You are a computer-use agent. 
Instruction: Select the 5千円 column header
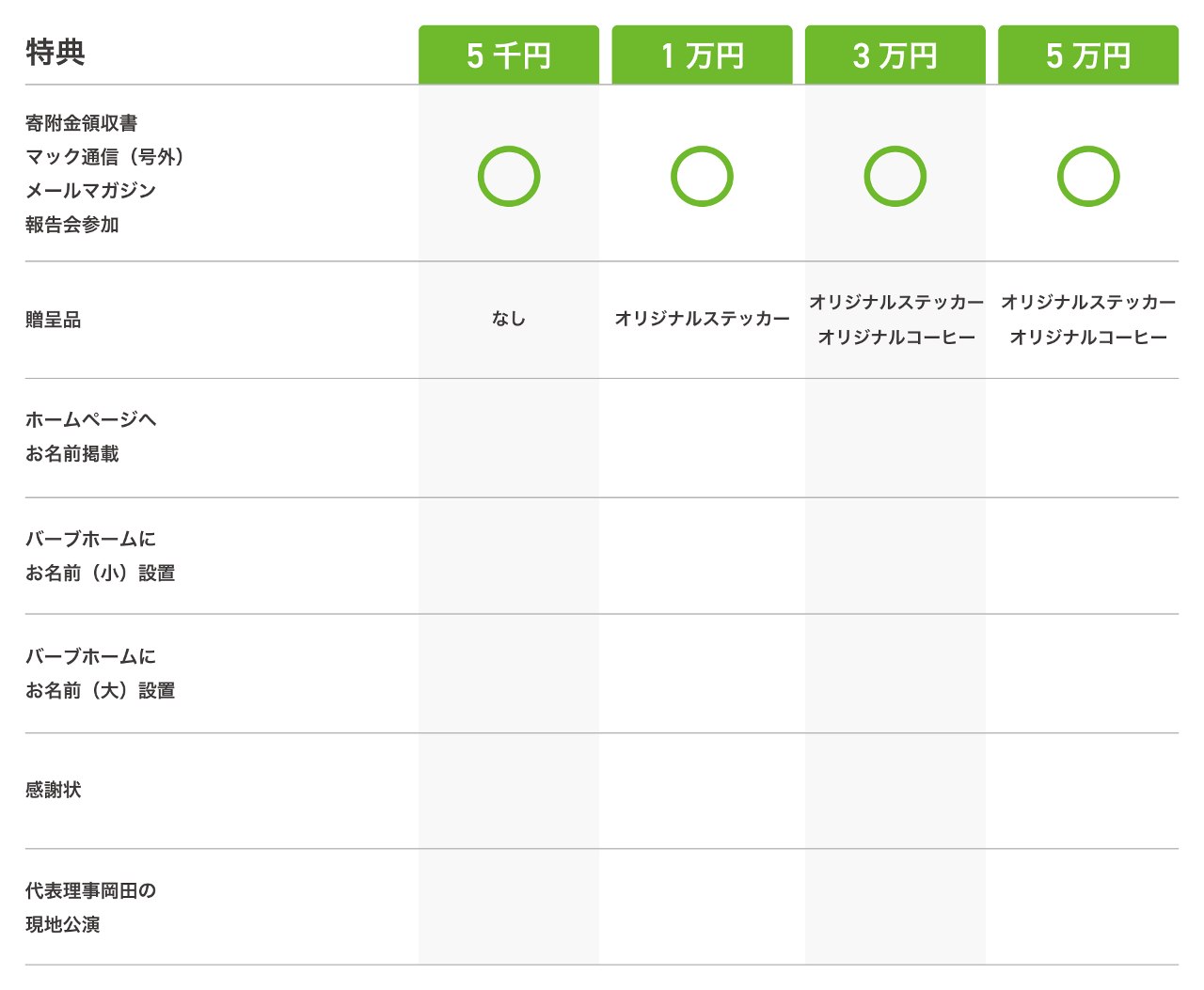509,55
